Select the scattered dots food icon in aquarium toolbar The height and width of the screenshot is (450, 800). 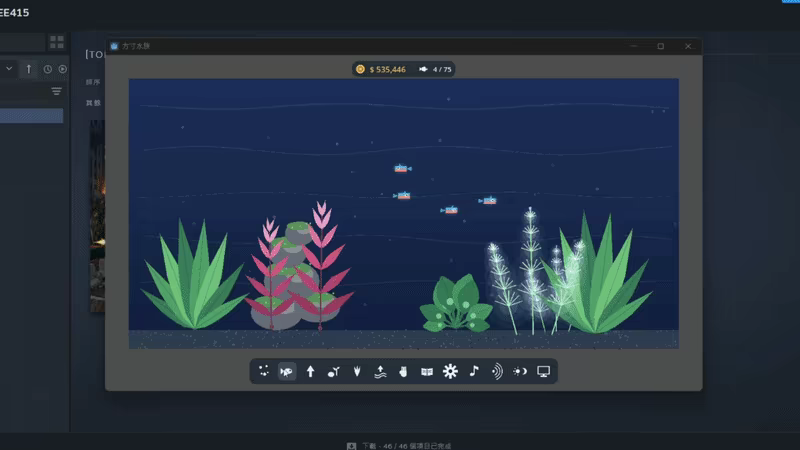tap(264, 371)
